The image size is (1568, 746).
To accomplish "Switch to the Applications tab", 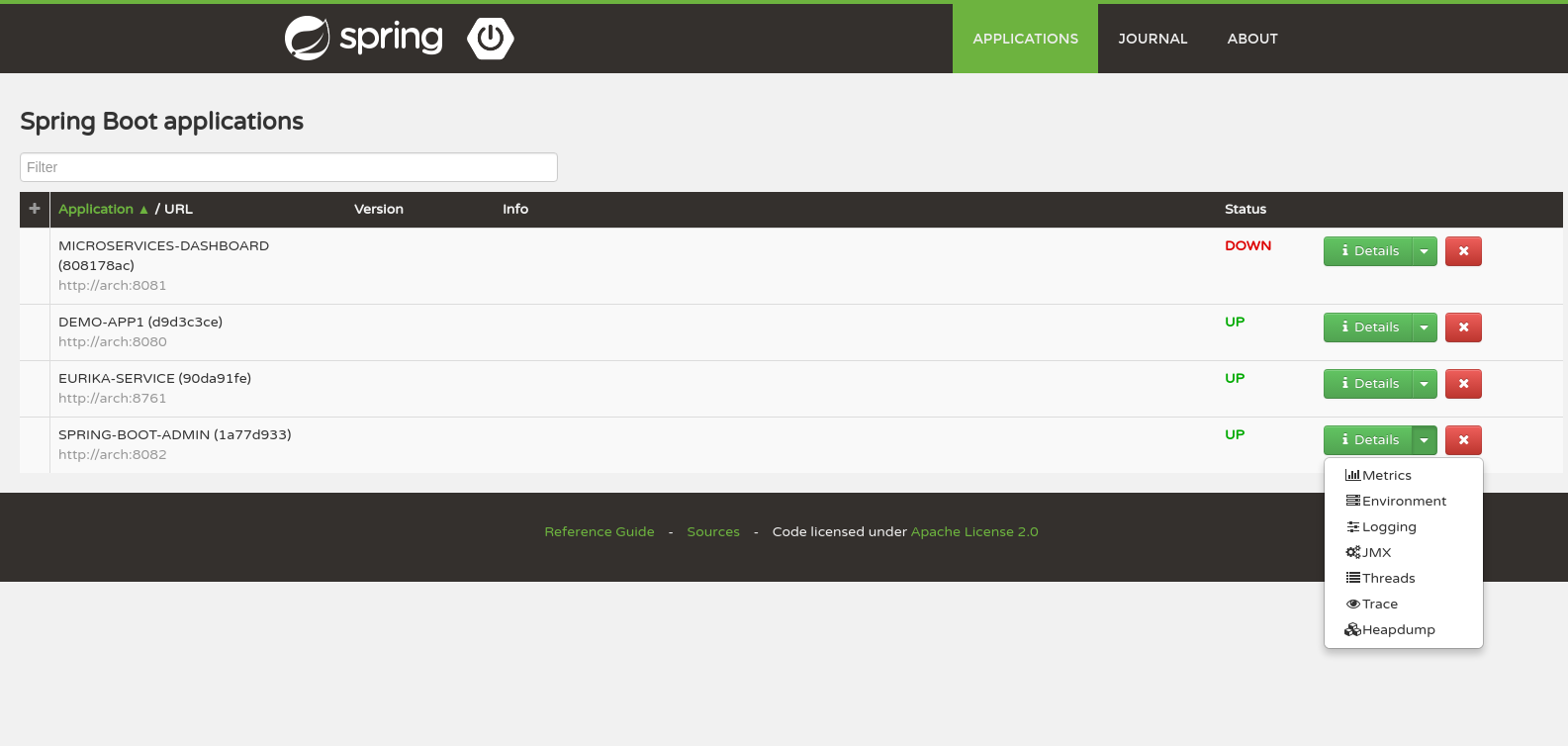I will (x=1025, y=39).
